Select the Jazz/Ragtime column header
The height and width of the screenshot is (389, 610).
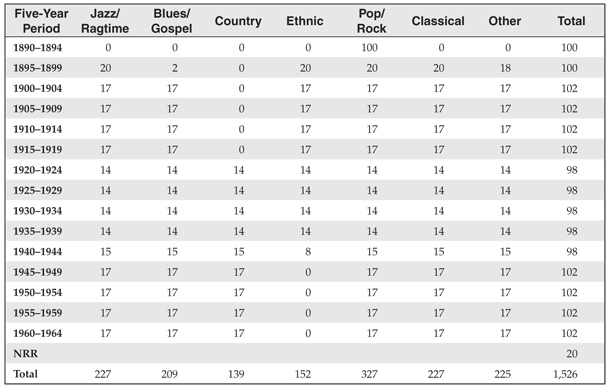(105, 21)
